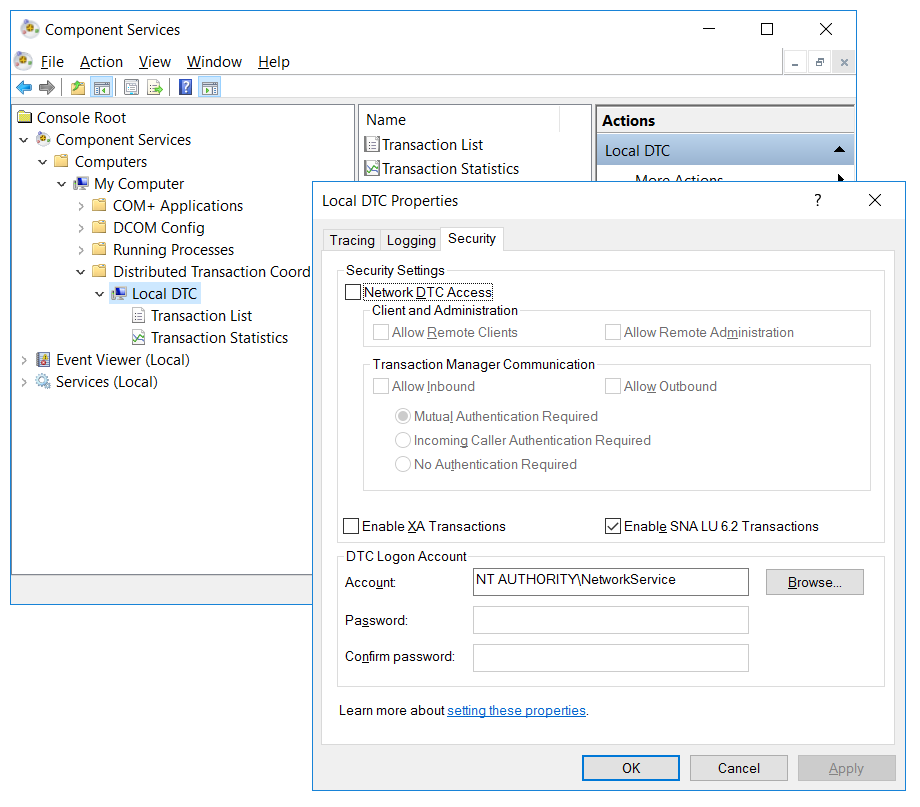Viewport: 920px width, 807px height.
Task: Open the 'setting these properties' link
Action: pos(516,710)
